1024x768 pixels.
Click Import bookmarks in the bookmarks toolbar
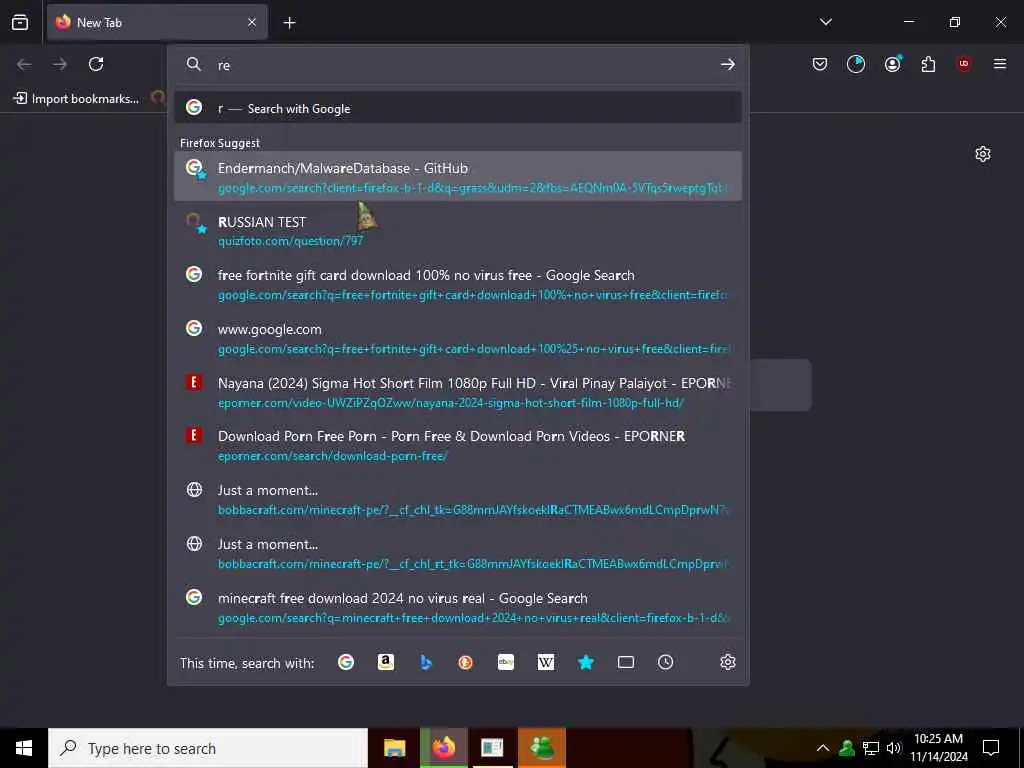point(76,99)
